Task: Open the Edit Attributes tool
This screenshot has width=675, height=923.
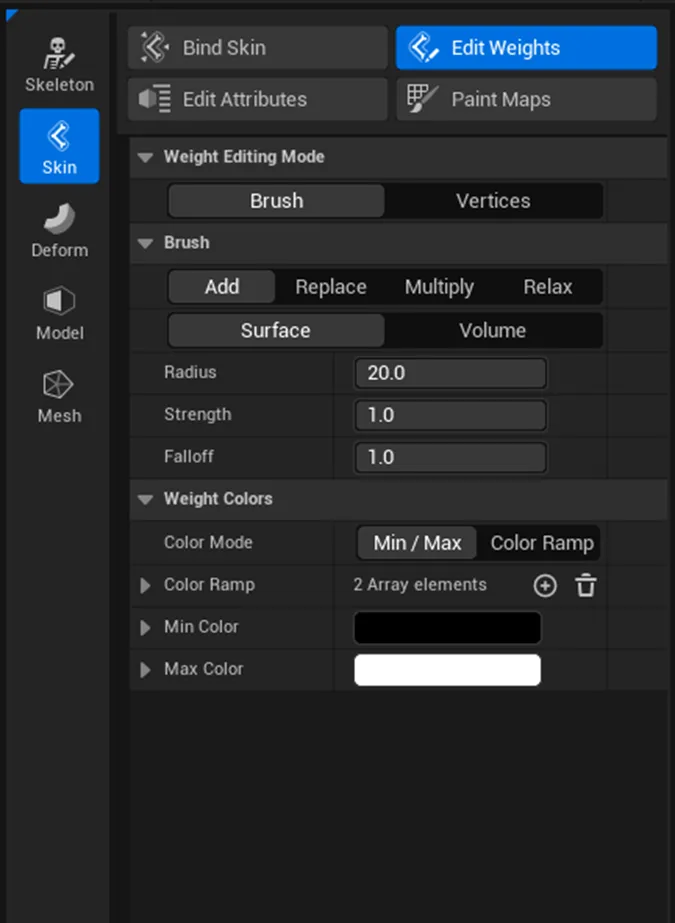Action: 257,100
